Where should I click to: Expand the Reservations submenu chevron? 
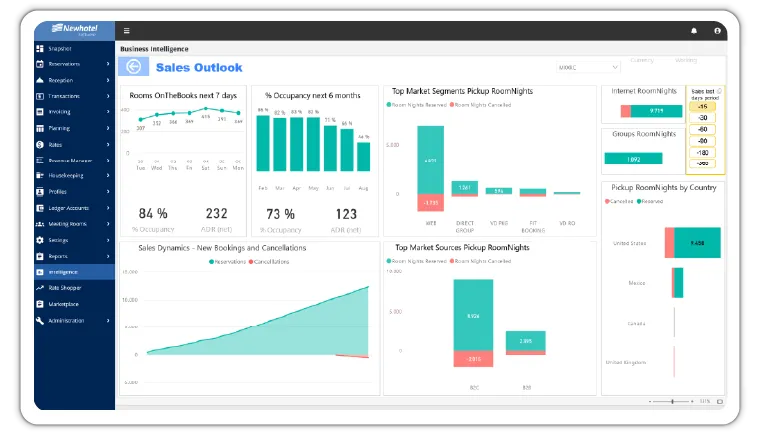pyautogui.click(x=108, y=64)
